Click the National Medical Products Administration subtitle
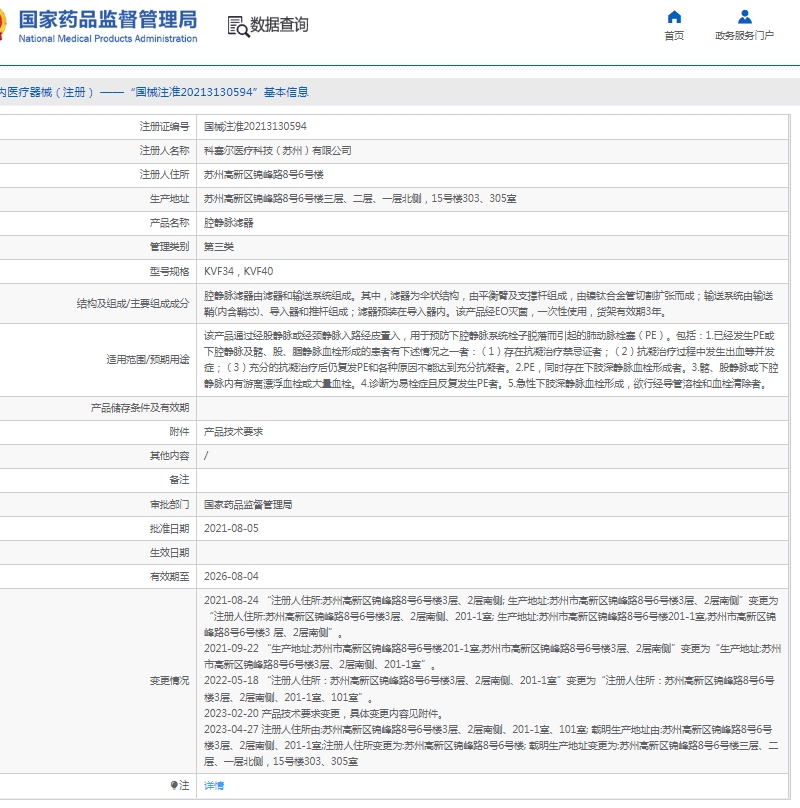The height and width of the screenshot is (808, 800). (x=108, y=39)
